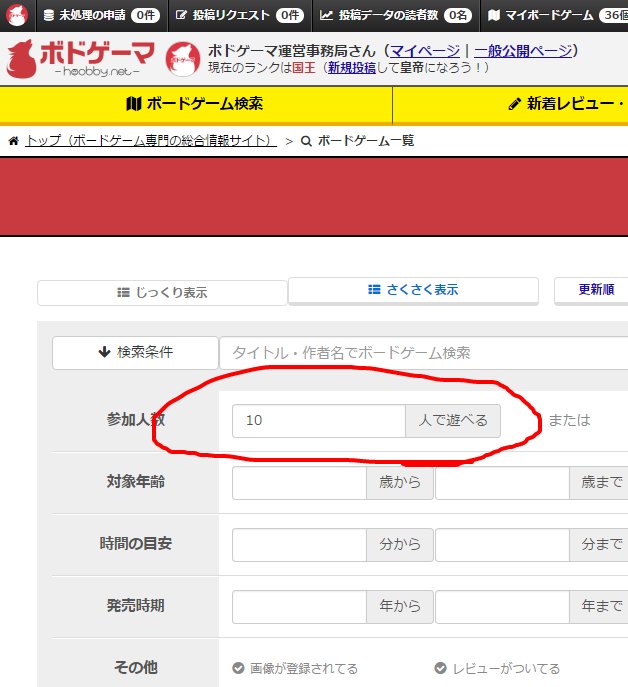Select the ボードゲーム検索 yellow tab
Image resolution: width=628 pixels, height=687 pixels.
pos(195,104)
